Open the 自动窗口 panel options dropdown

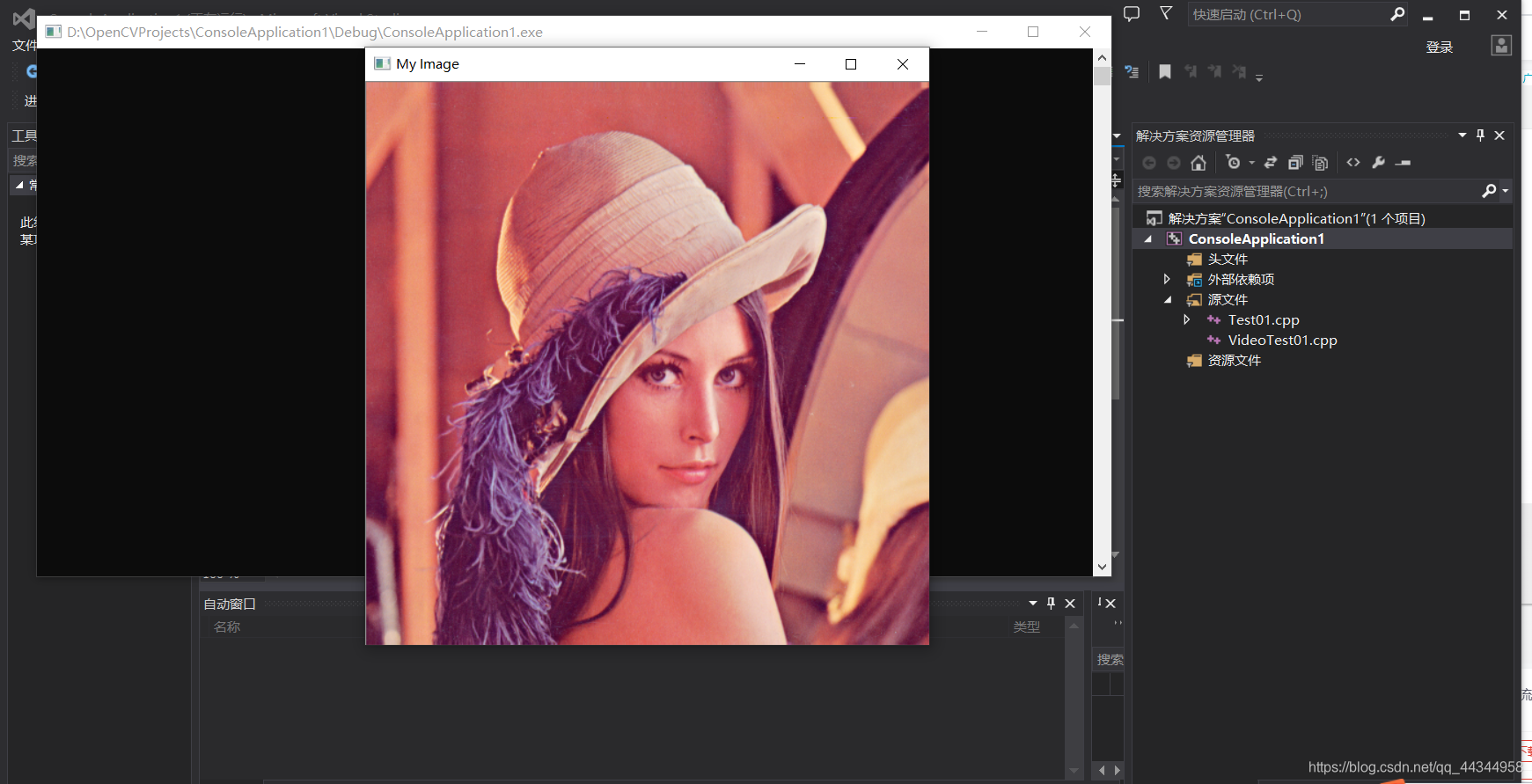click(x=1033, y=604)
